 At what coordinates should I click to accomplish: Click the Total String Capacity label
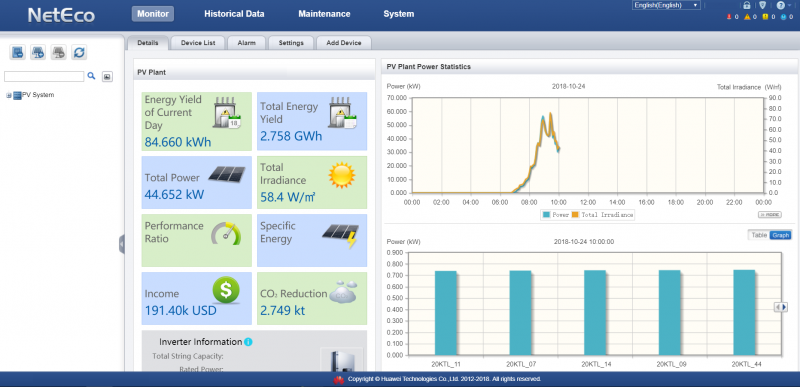[188, 356]
